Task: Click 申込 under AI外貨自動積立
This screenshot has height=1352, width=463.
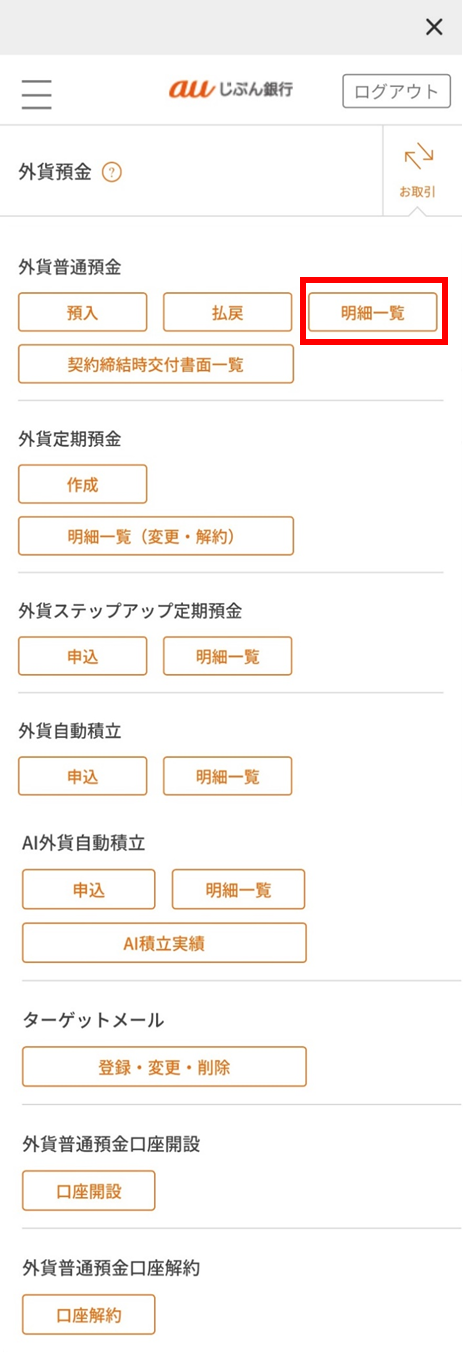Action: (x=89, y=889)
